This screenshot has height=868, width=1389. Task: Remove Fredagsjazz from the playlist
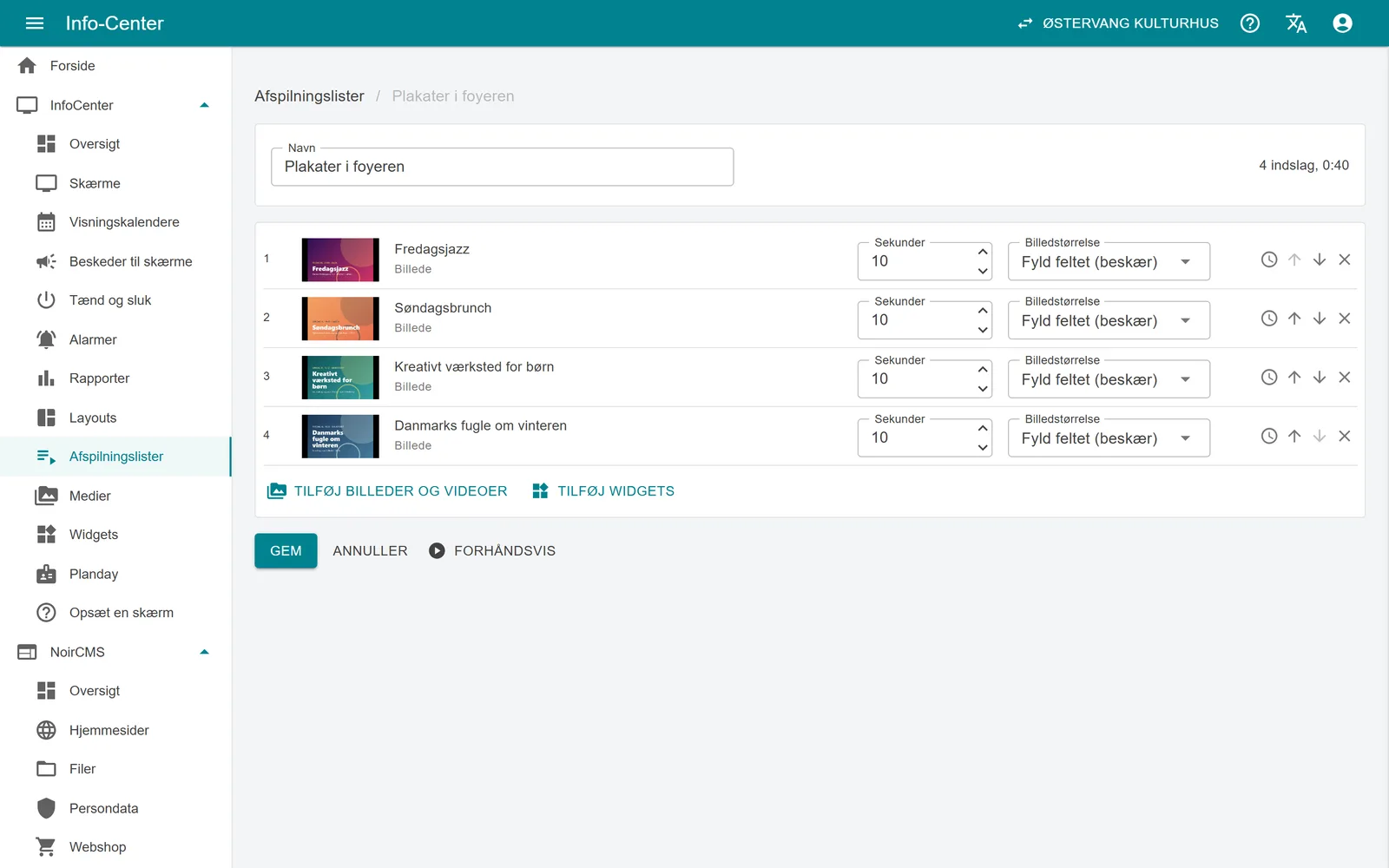click(x=1345, y=260)
